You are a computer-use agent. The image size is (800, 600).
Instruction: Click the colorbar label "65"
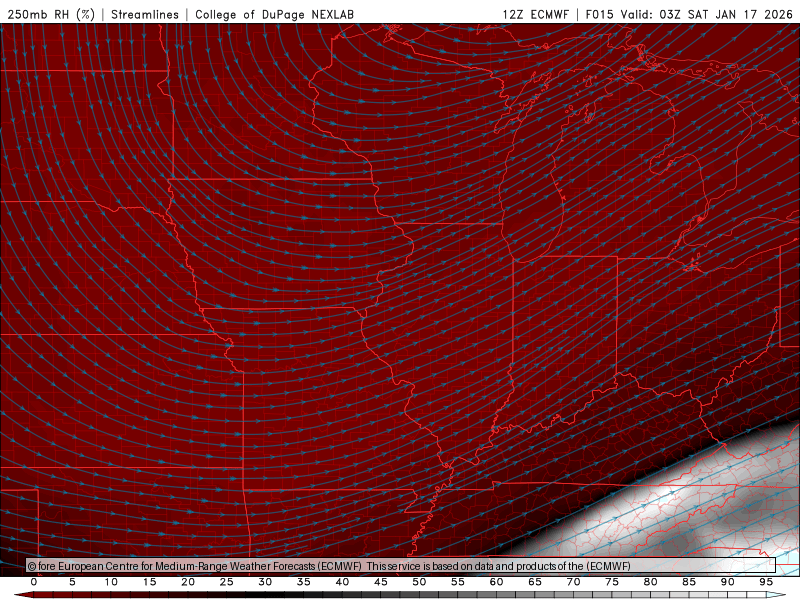[535, 582]
